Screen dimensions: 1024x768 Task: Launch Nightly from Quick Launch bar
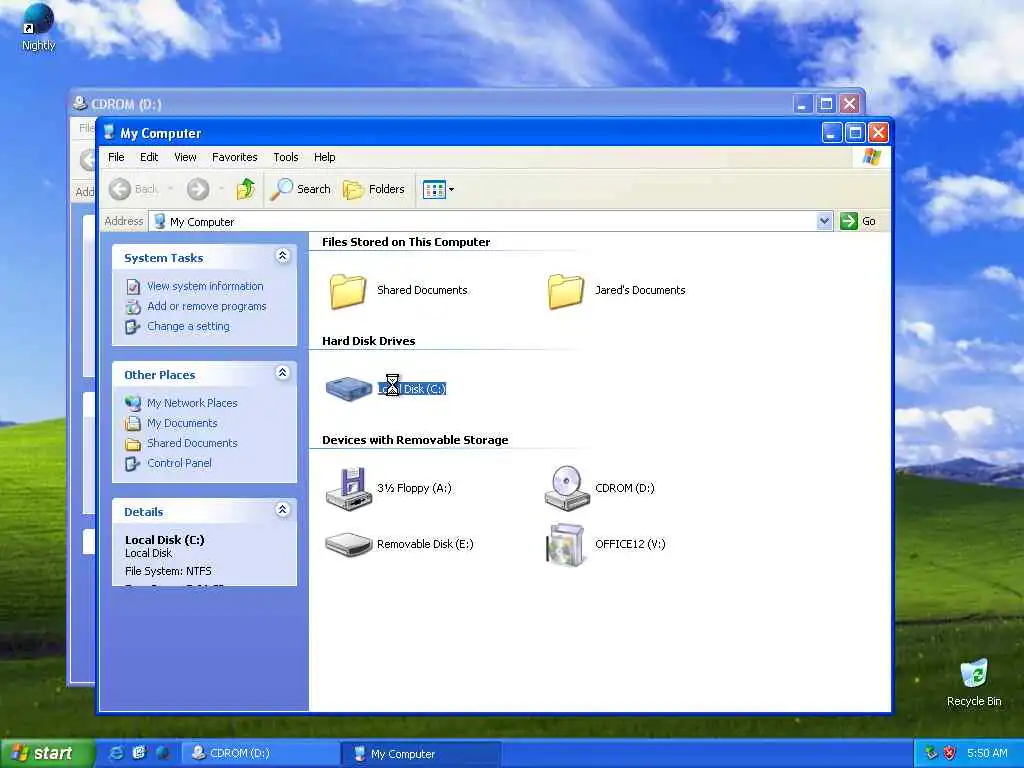pyautogui.click(x=162, y=753)
